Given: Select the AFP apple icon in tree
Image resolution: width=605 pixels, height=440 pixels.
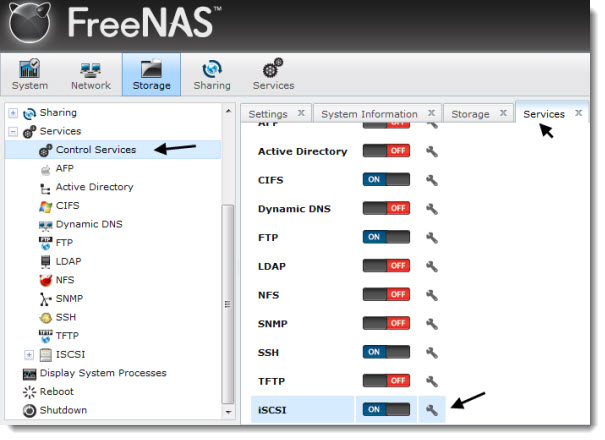Looking at the screenshot, I should click(46, 169).
